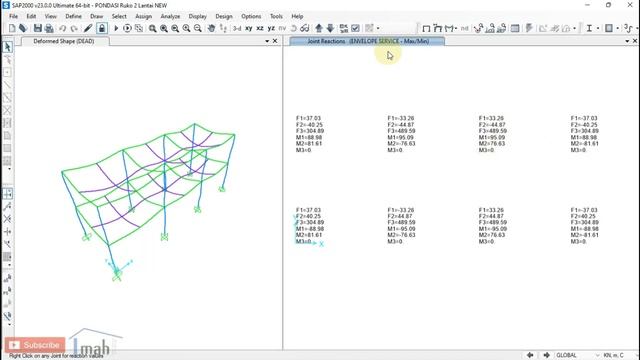The height and width of the screenshot is (360, 640).
Task: Set the view to the xy plane
Action: tap(249, 28)
